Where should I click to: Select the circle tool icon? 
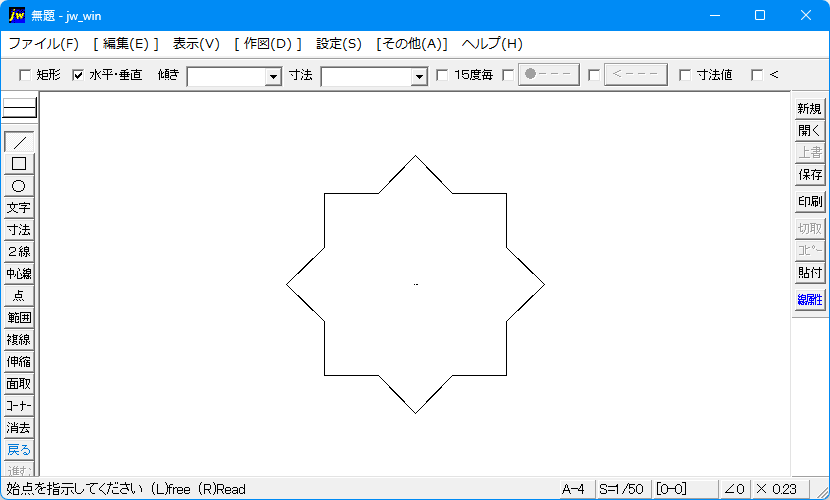coord(19,186)
